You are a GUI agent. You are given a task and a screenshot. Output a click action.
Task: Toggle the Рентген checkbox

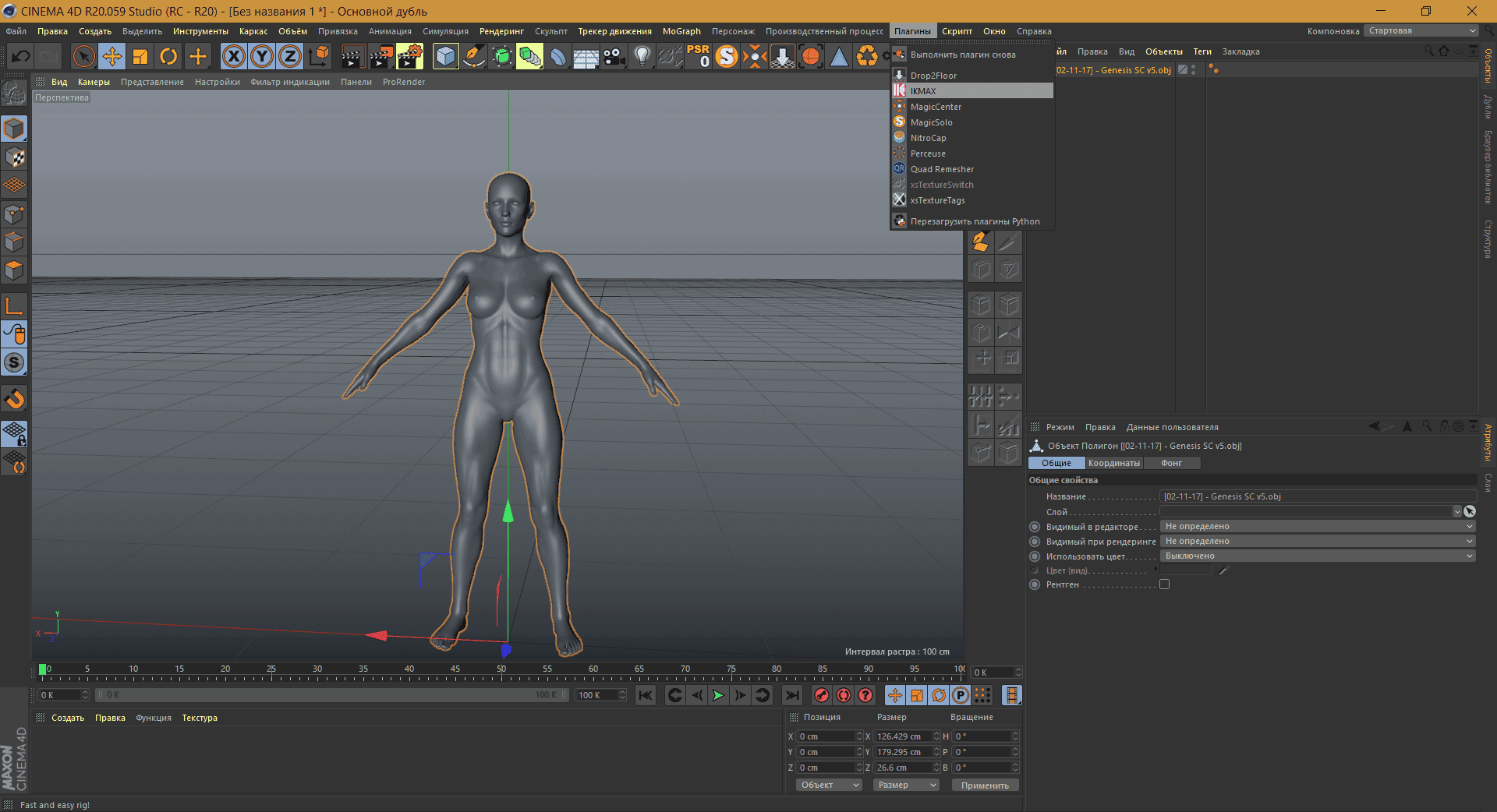point(1164,584)
